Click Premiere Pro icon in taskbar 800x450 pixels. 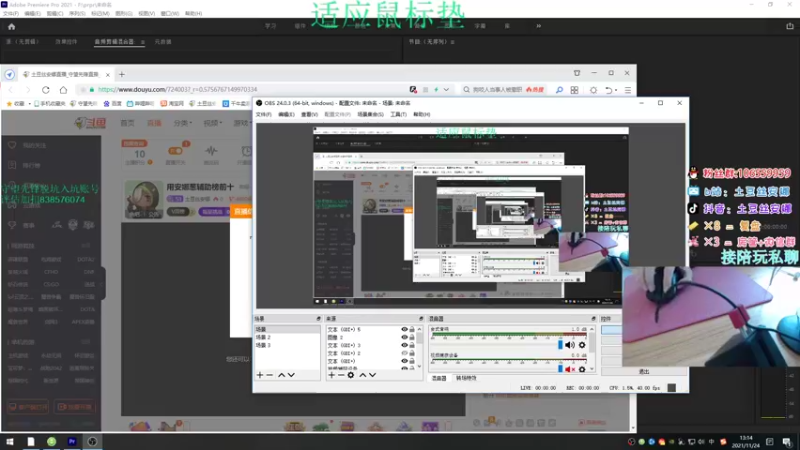click(72, 441)
